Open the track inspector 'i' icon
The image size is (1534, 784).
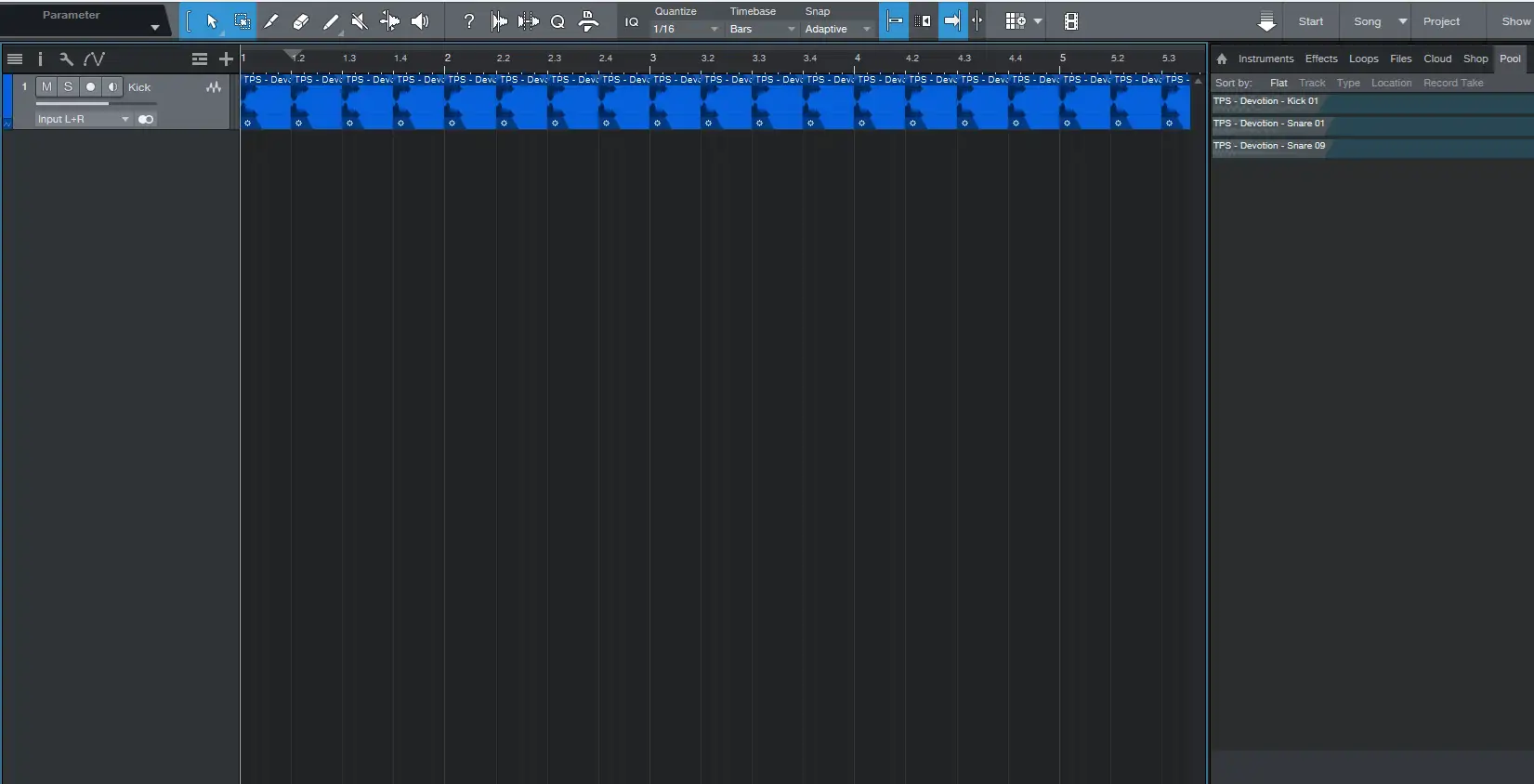tap(40, 59)
